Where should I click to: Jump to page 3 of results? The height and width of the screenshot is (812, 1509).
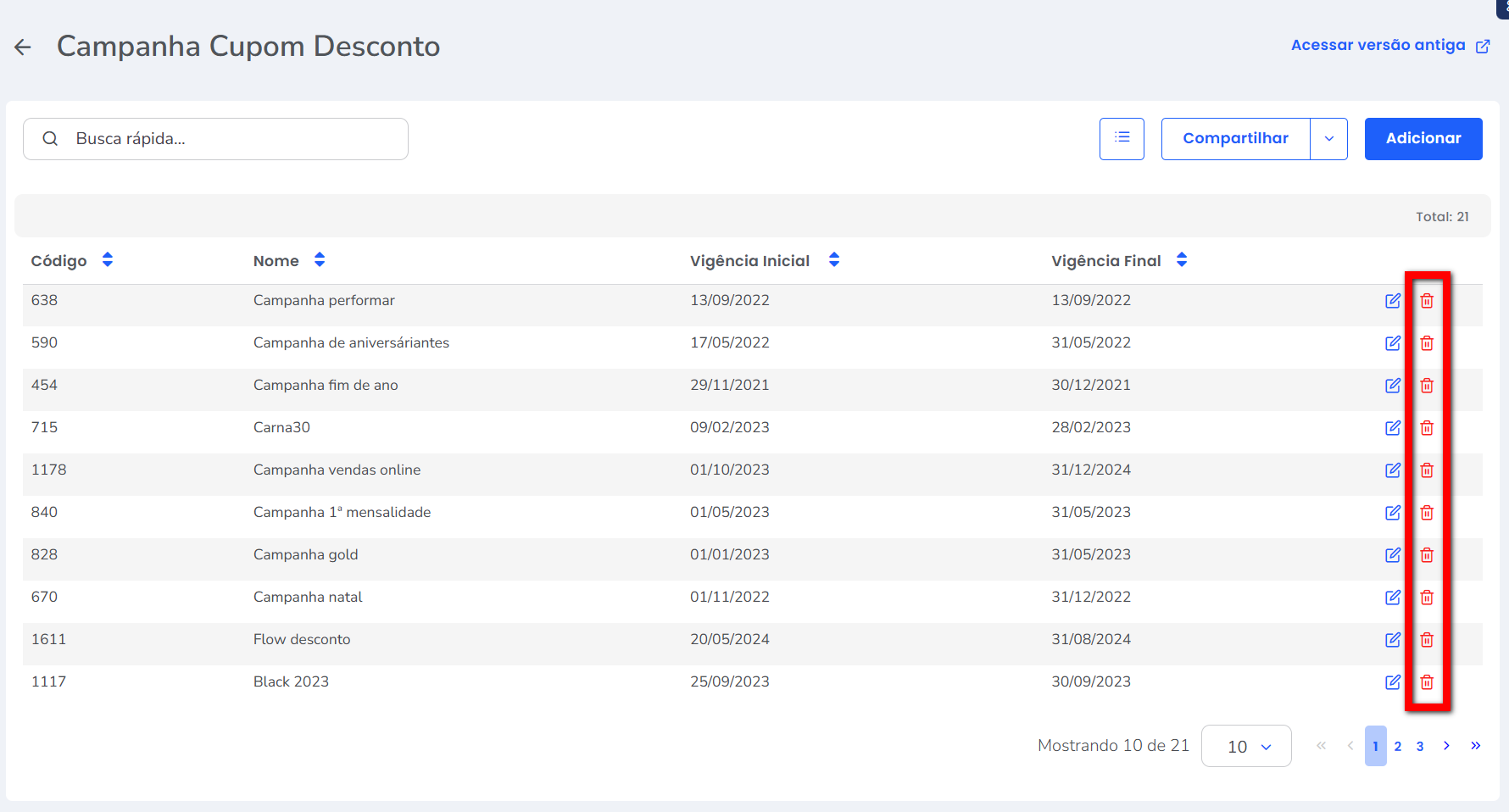pyautogui.click(x=1420, y=746)
